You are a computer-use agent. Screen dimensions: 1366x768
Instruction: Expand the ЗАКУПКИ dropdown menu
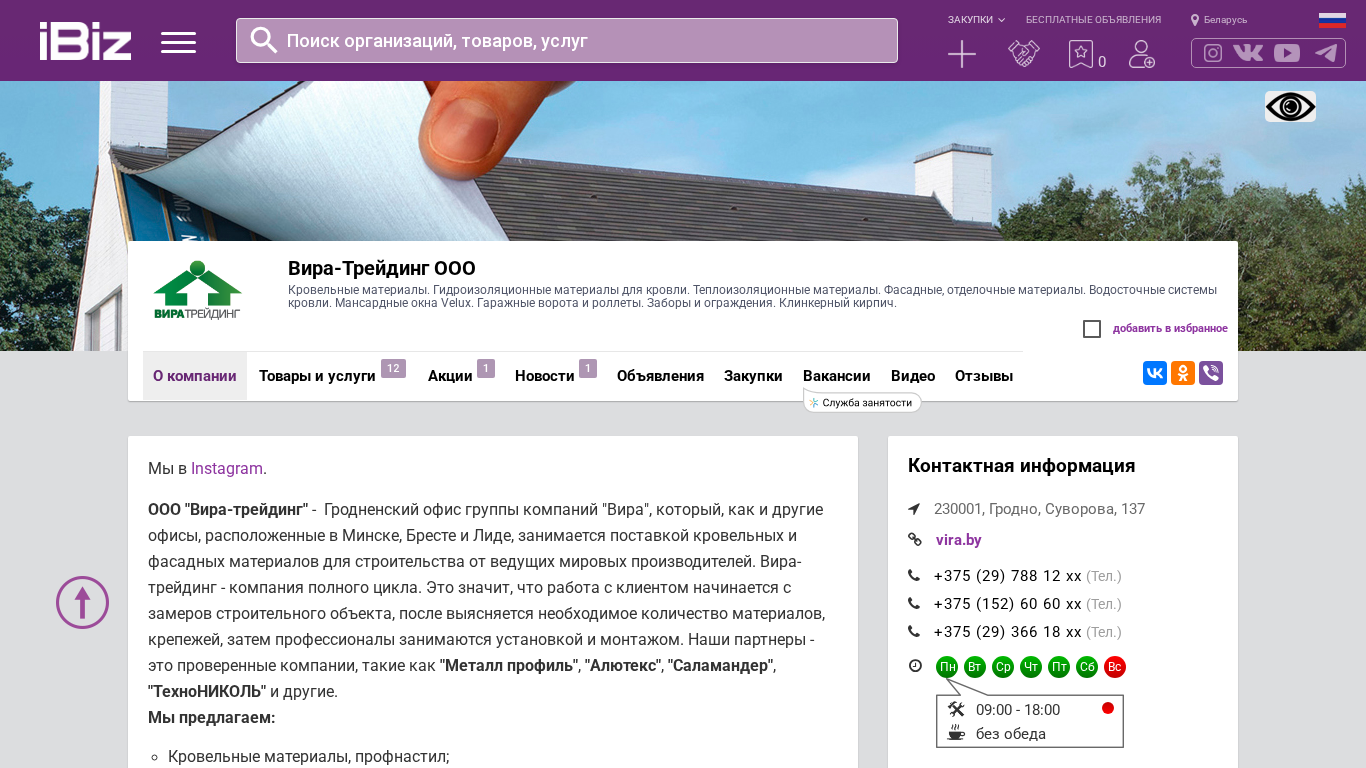(976, 20)
